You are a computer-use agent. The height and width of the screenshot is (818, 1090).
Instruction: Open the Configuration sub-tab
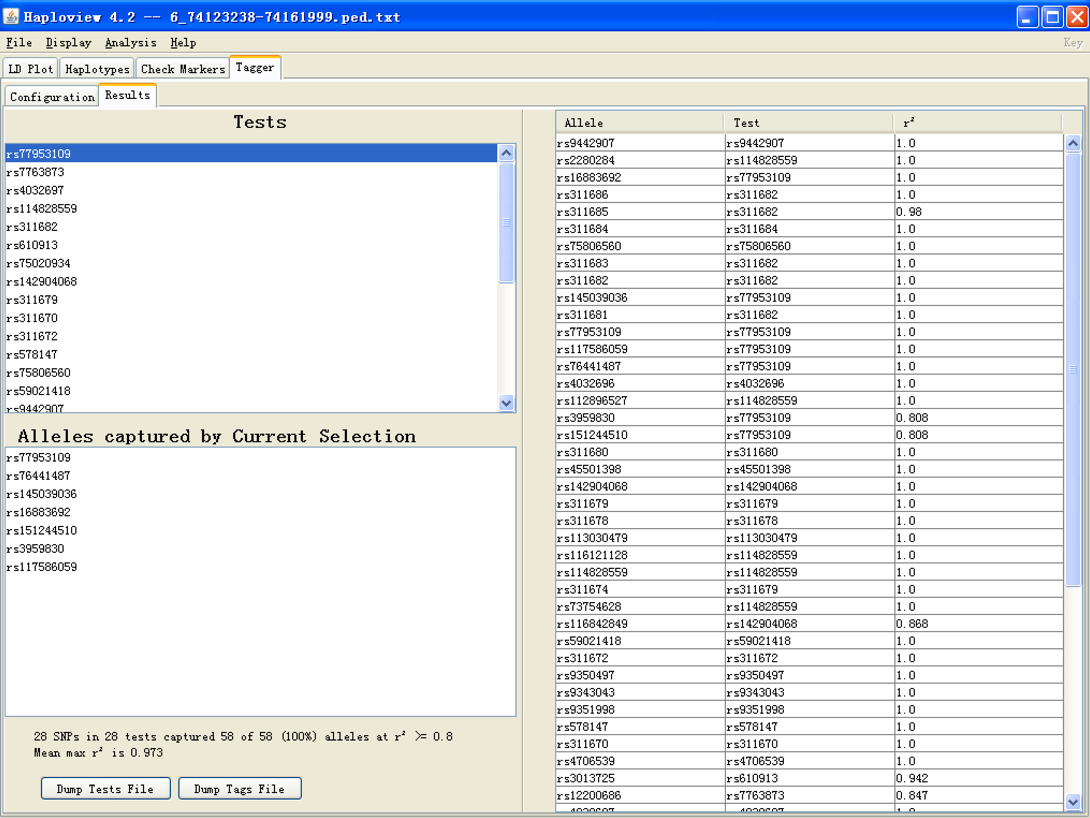coord(52,97)
